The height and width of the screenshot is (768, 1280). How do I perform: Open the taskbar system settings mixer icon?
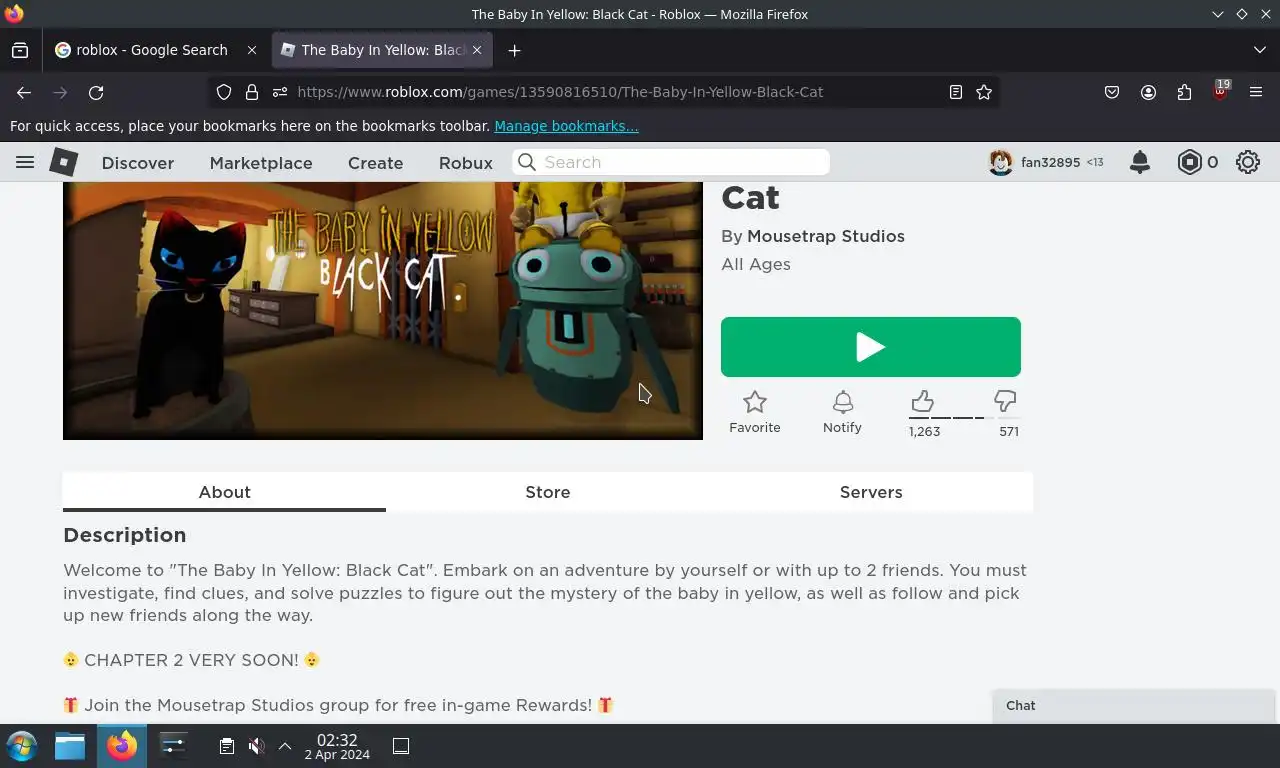pos(173,746)
